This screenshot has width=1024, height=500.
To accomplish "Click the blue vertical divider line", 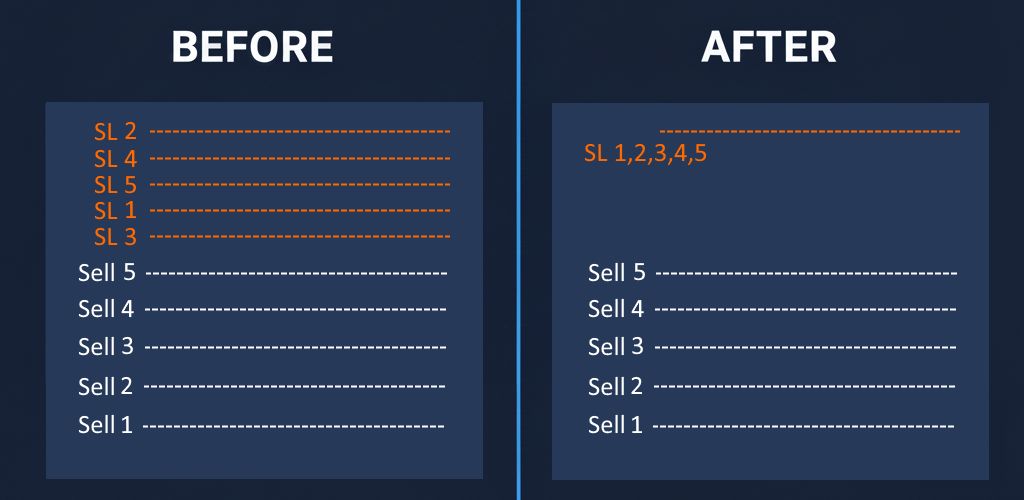I will (x=519, y=250).
